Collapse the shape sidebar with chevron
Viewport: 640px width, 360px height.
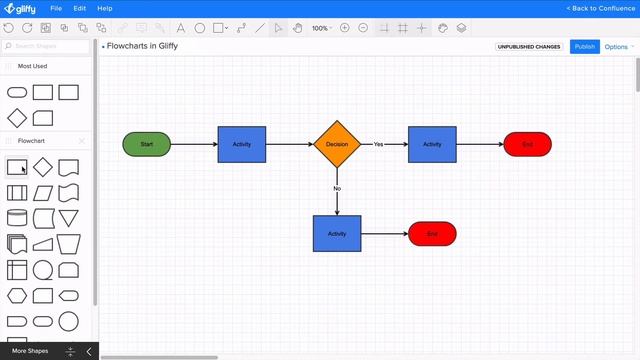click(89, 351)
